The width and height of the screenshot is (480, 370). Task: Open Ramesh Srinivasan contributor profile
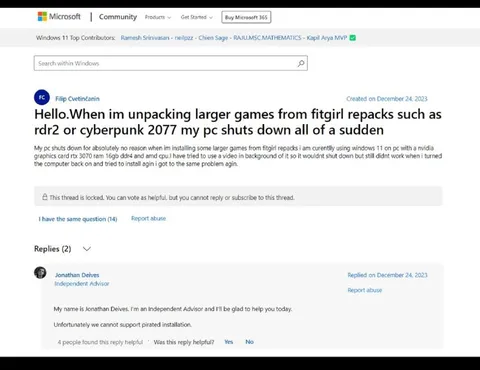pyautogui.click(x=145, y=38)
